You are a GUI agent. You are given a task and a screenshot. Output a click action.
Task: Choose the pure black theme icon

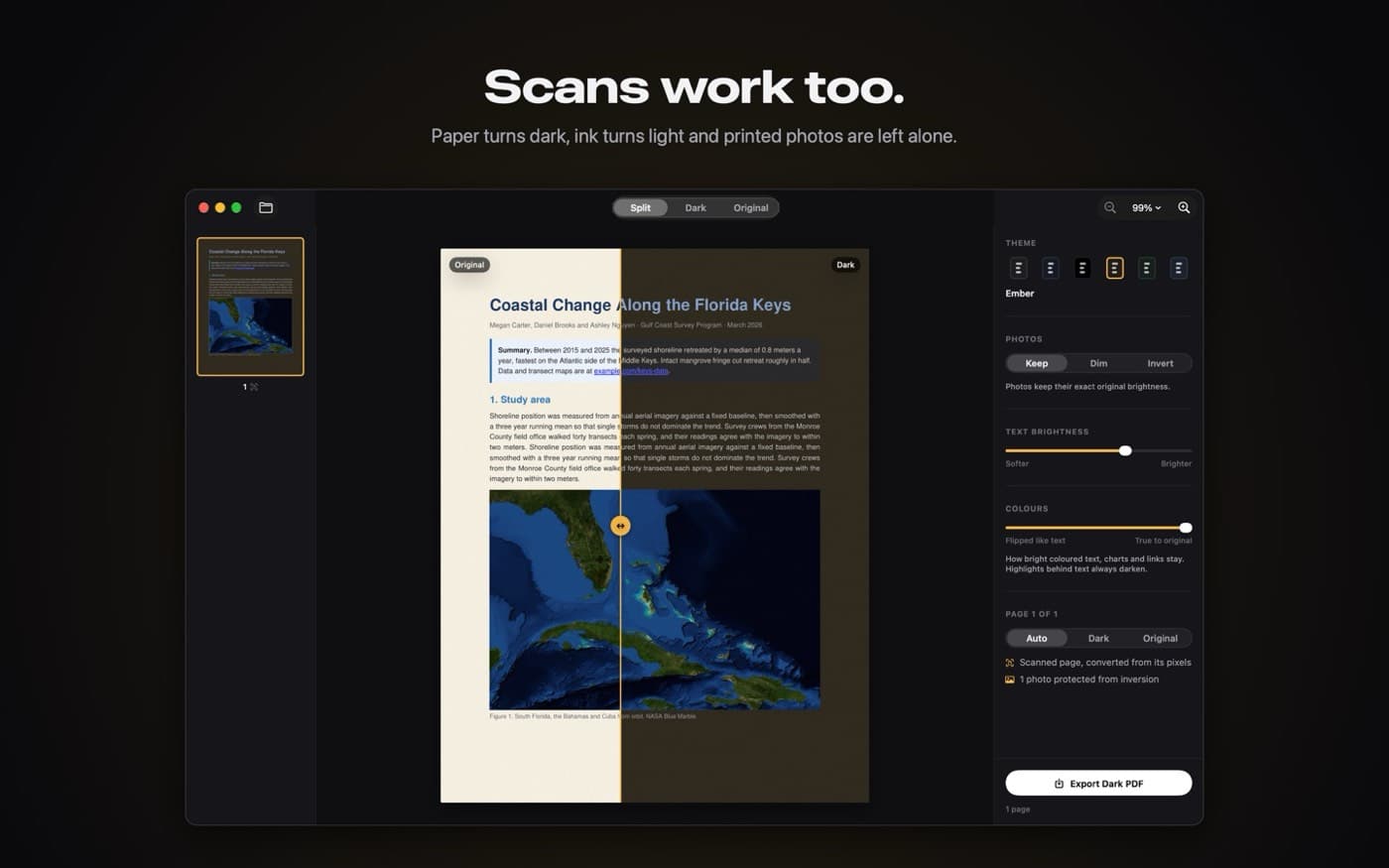coord(1082,268)
